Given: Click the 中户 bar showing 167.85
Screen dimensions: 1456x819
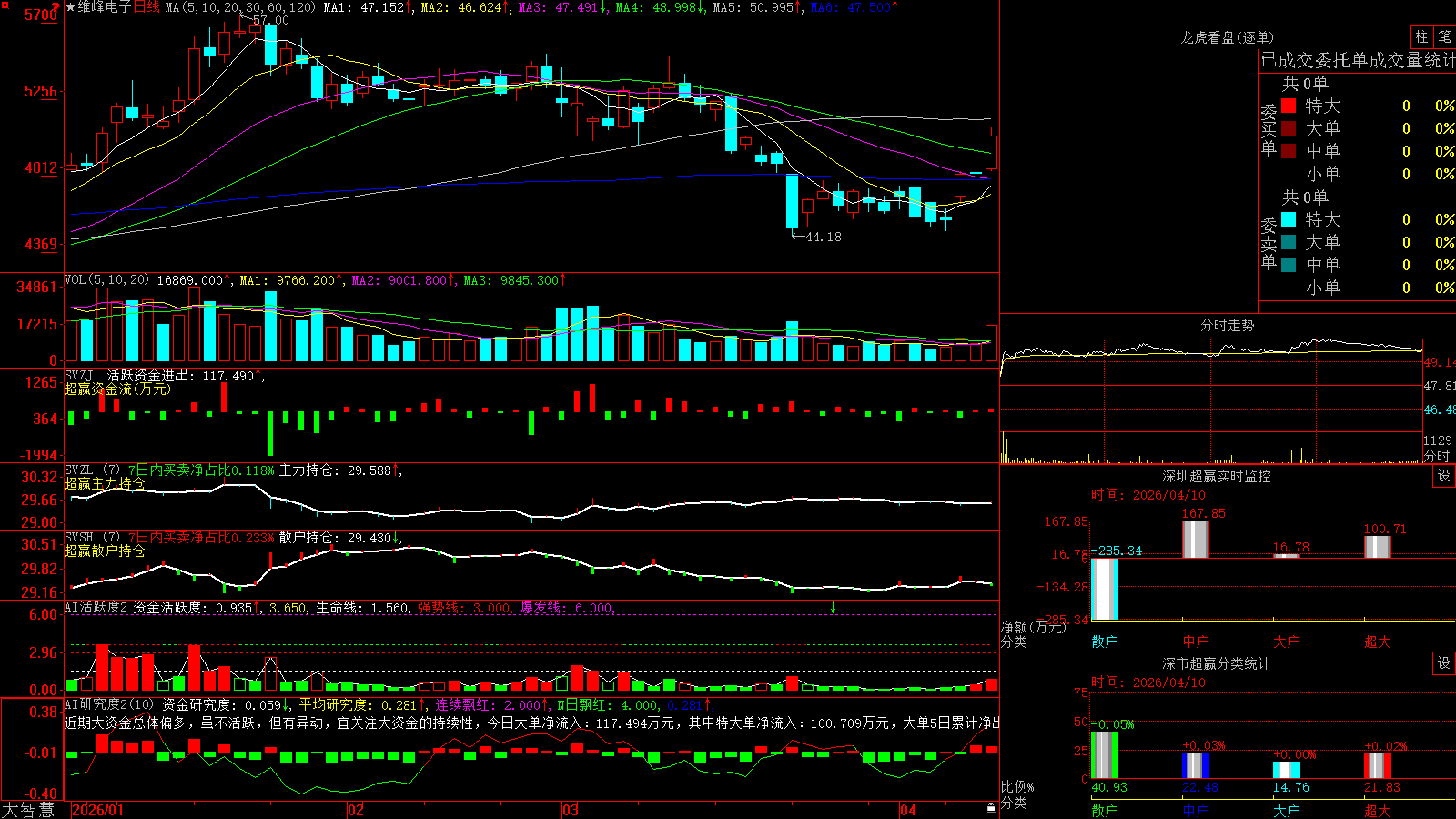Looking at the screenshot, I should point(1196,539).
